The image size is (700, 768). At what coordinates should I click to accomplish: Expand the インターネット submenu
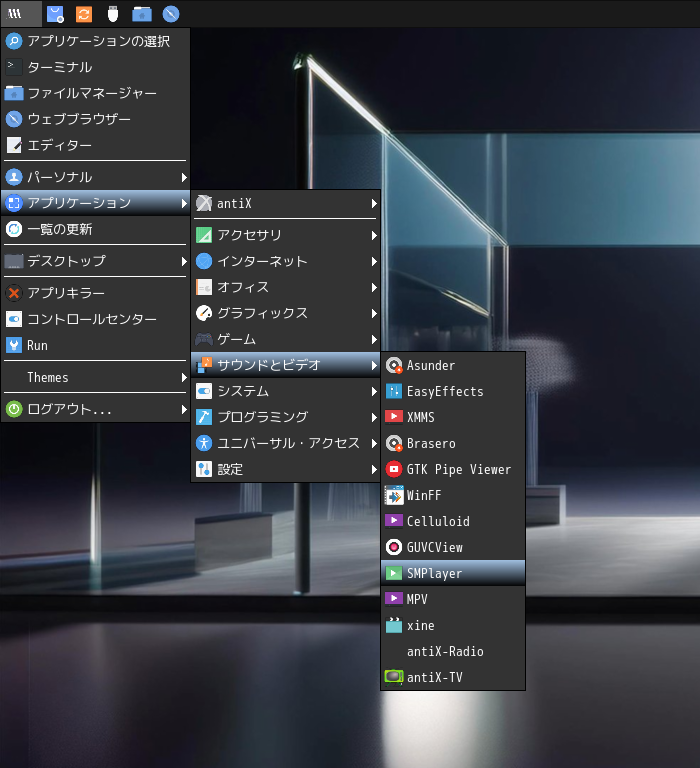point(262,261)
